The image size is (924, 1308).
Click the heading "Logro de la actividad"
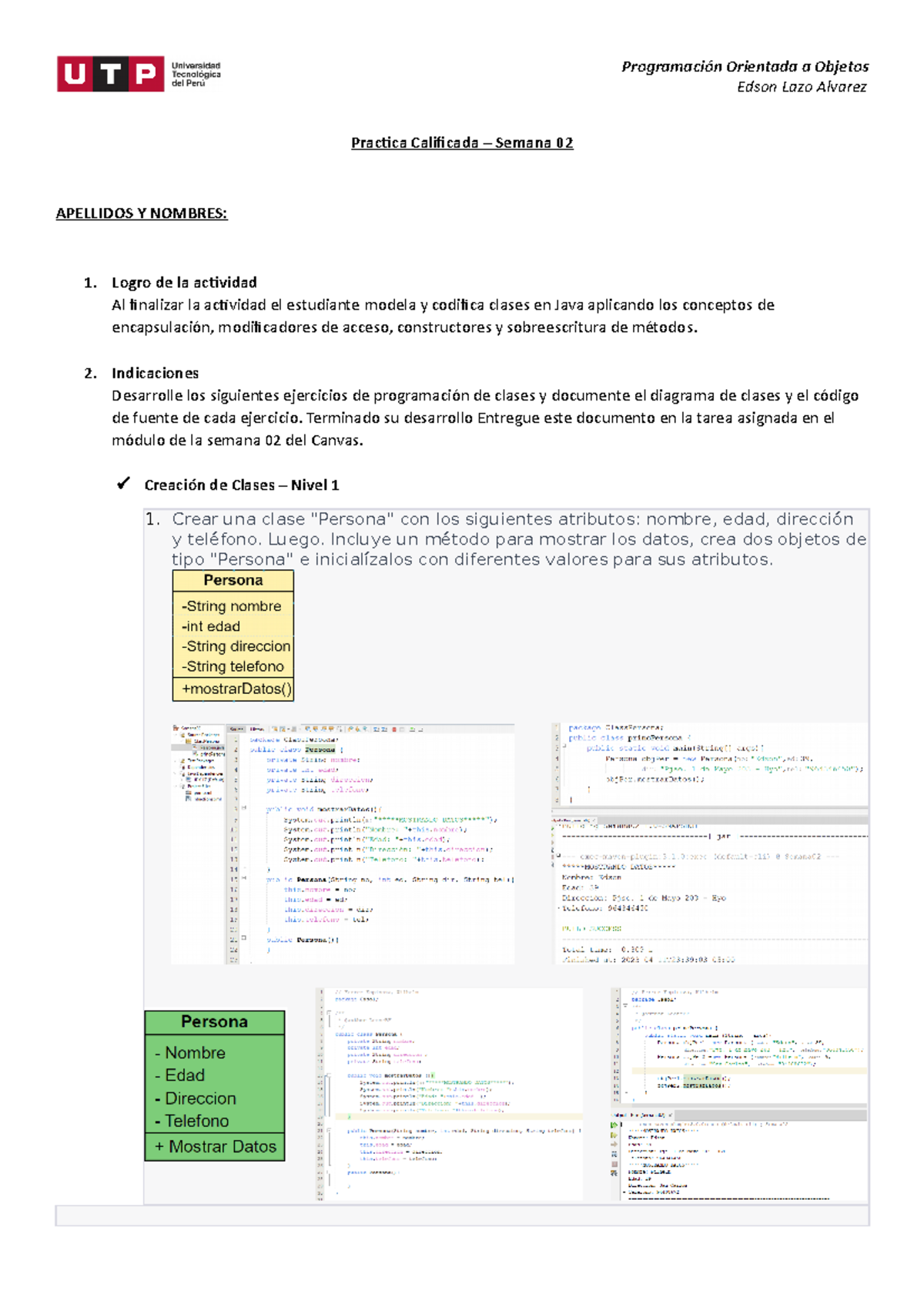(184, 283)
